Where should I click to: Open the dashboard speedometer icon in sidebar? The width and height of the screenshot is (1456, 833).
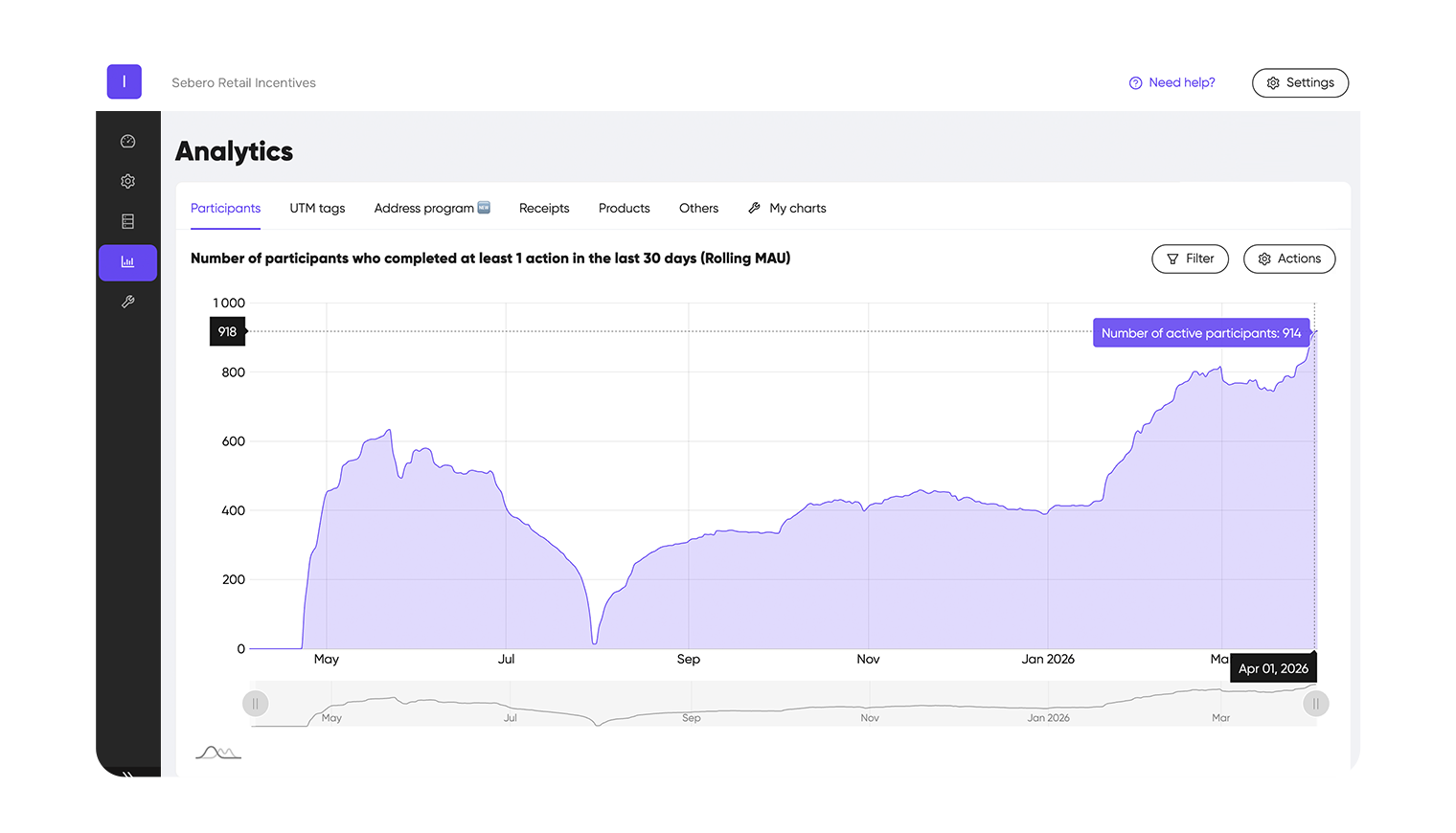tap(127, 141)
